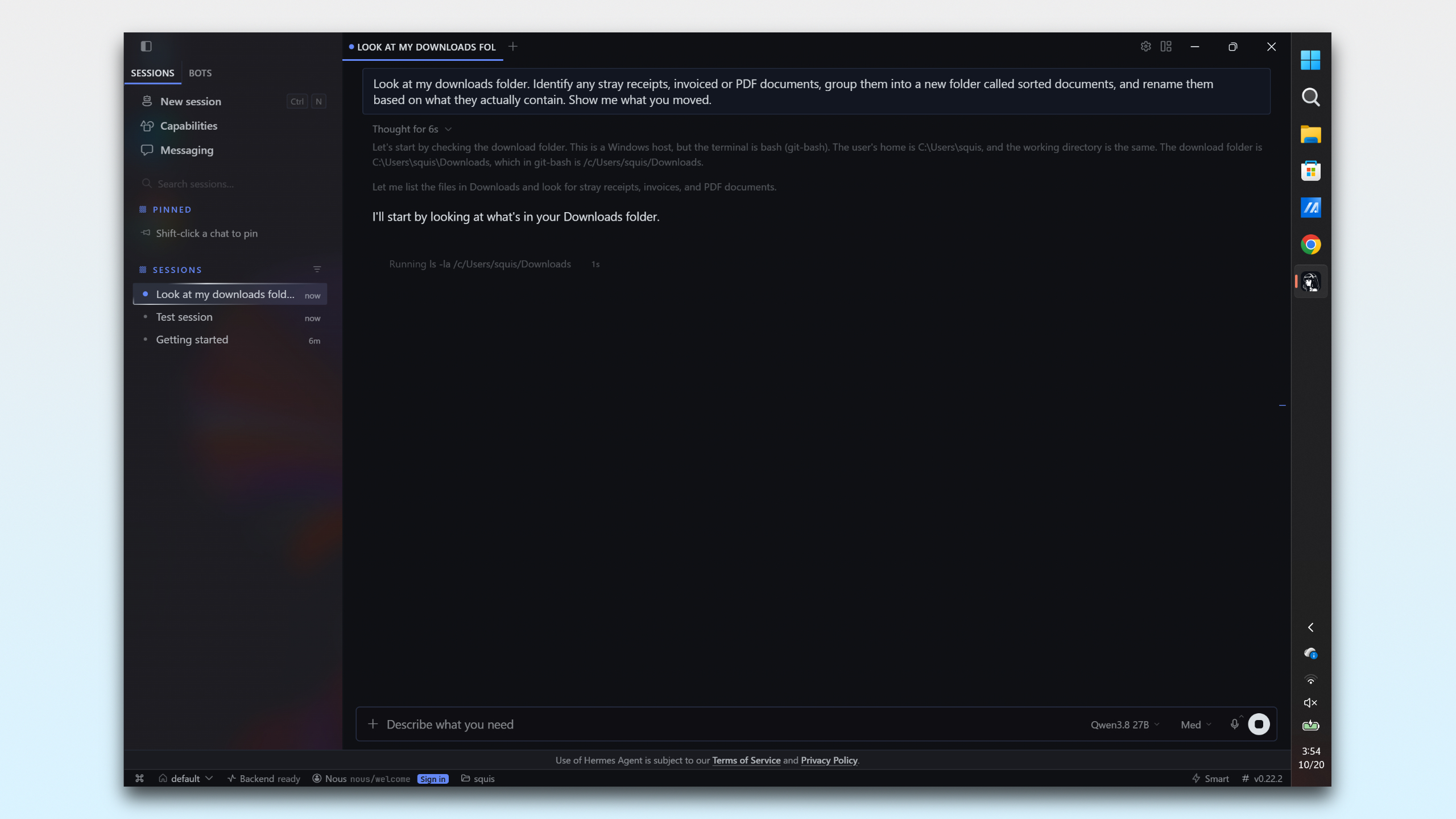Switch to the BOTS tab
Screen dimensions: 1456x819
(200, 73)
